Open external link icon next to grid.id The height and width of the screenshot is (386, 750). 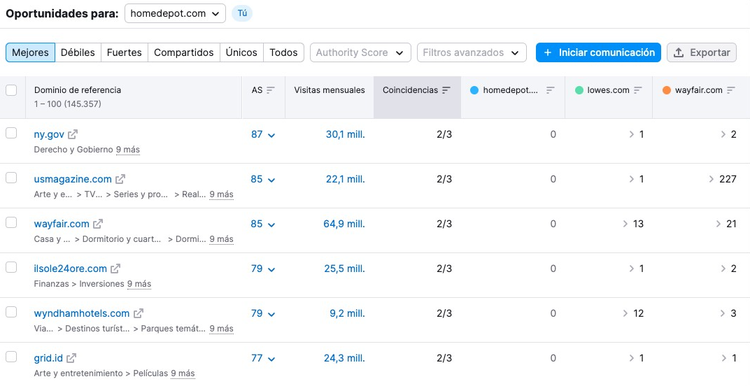click(x=71, y=358)
